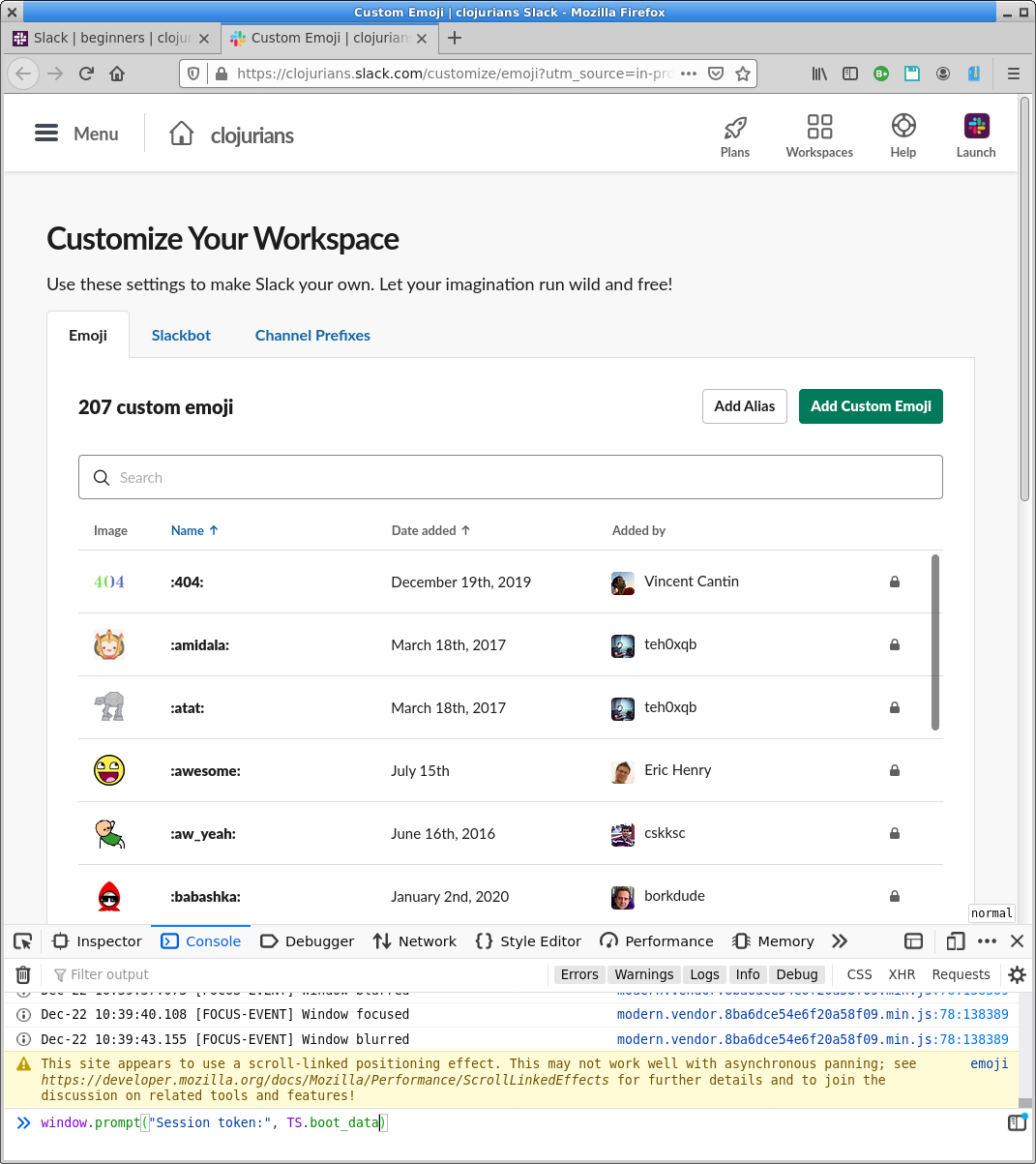Click Vincent Cantin's avatar
This screenshot has width=1036, height=1164.
623,582
